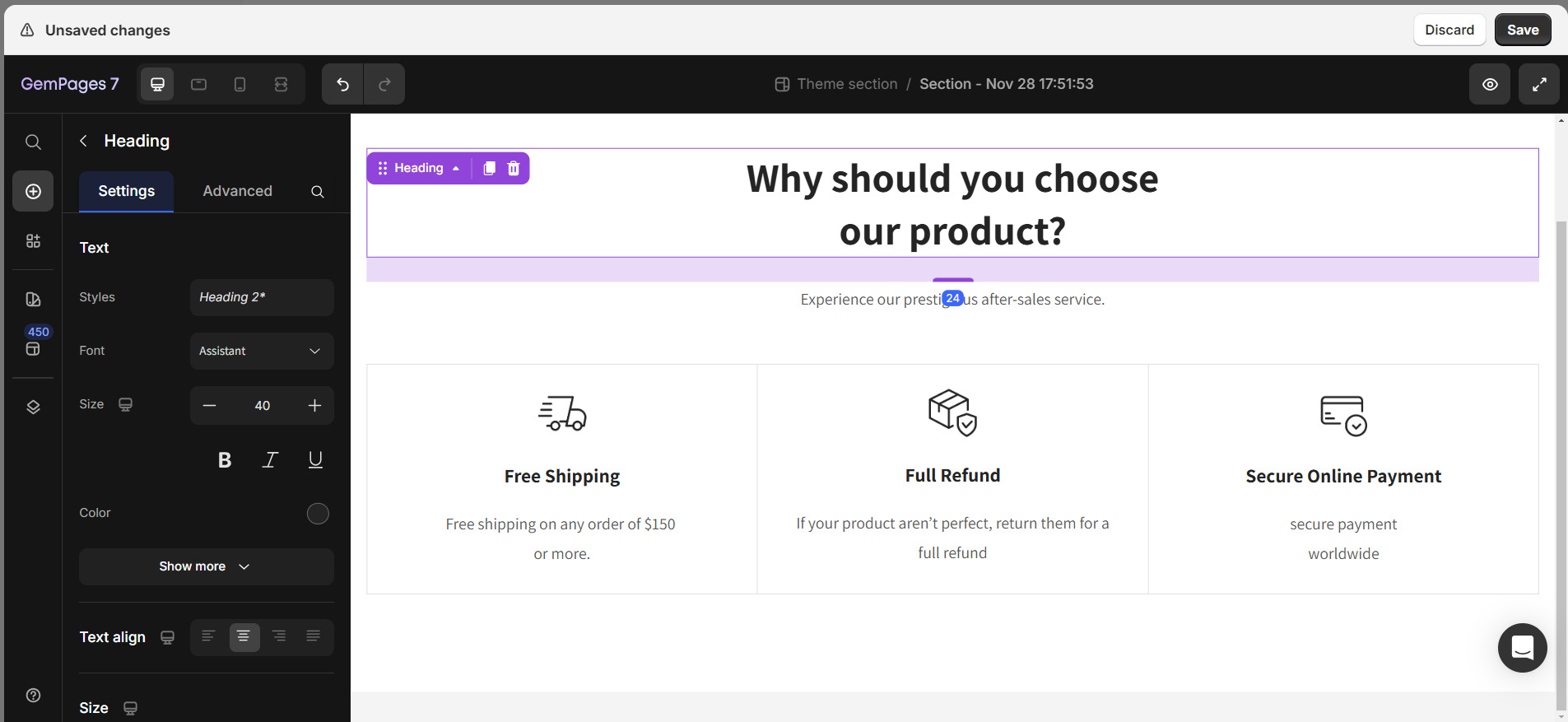The width and height of the screenshot is (1568, 722).
Task: Open the add element sidebar icon
Action: (33, 191)
